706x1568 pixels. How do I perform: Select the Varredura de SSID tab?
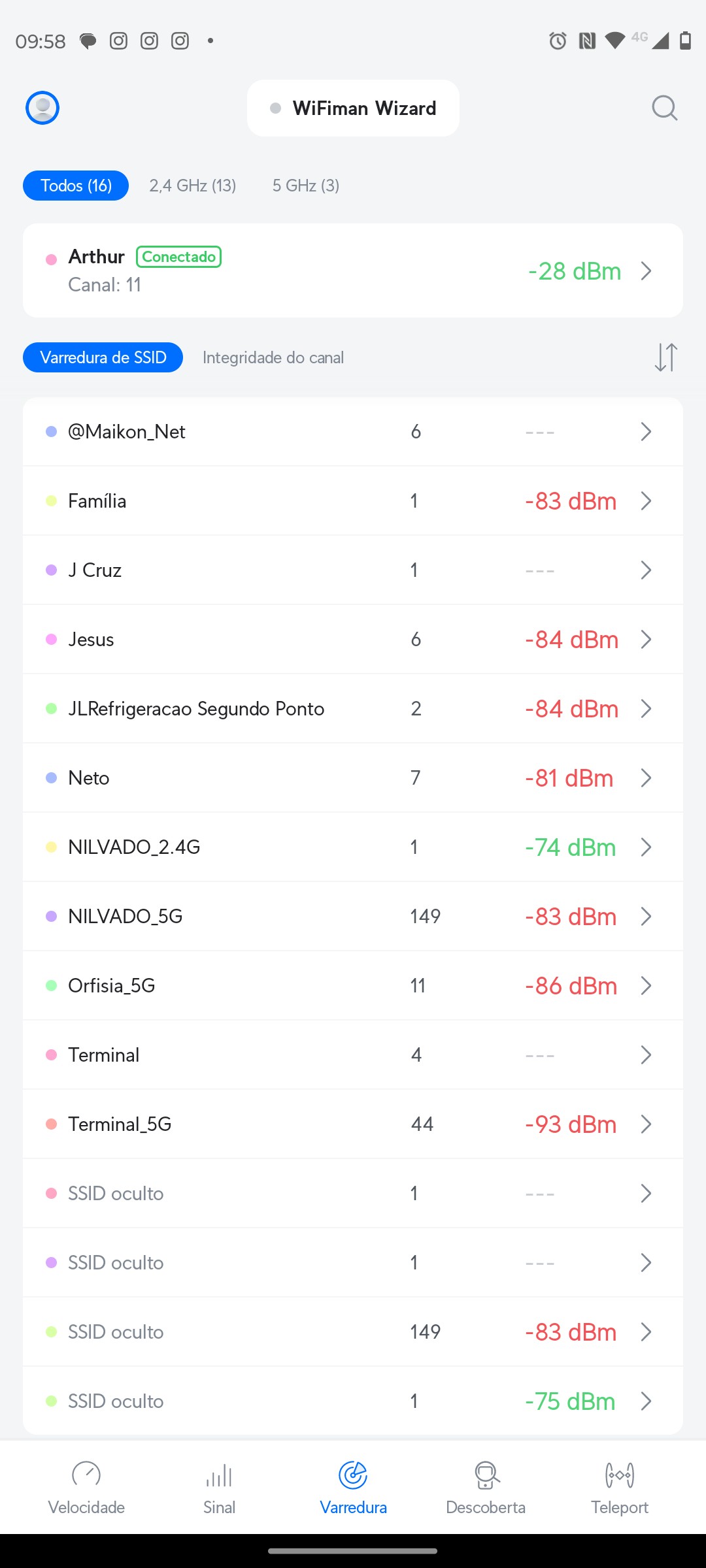103,357
